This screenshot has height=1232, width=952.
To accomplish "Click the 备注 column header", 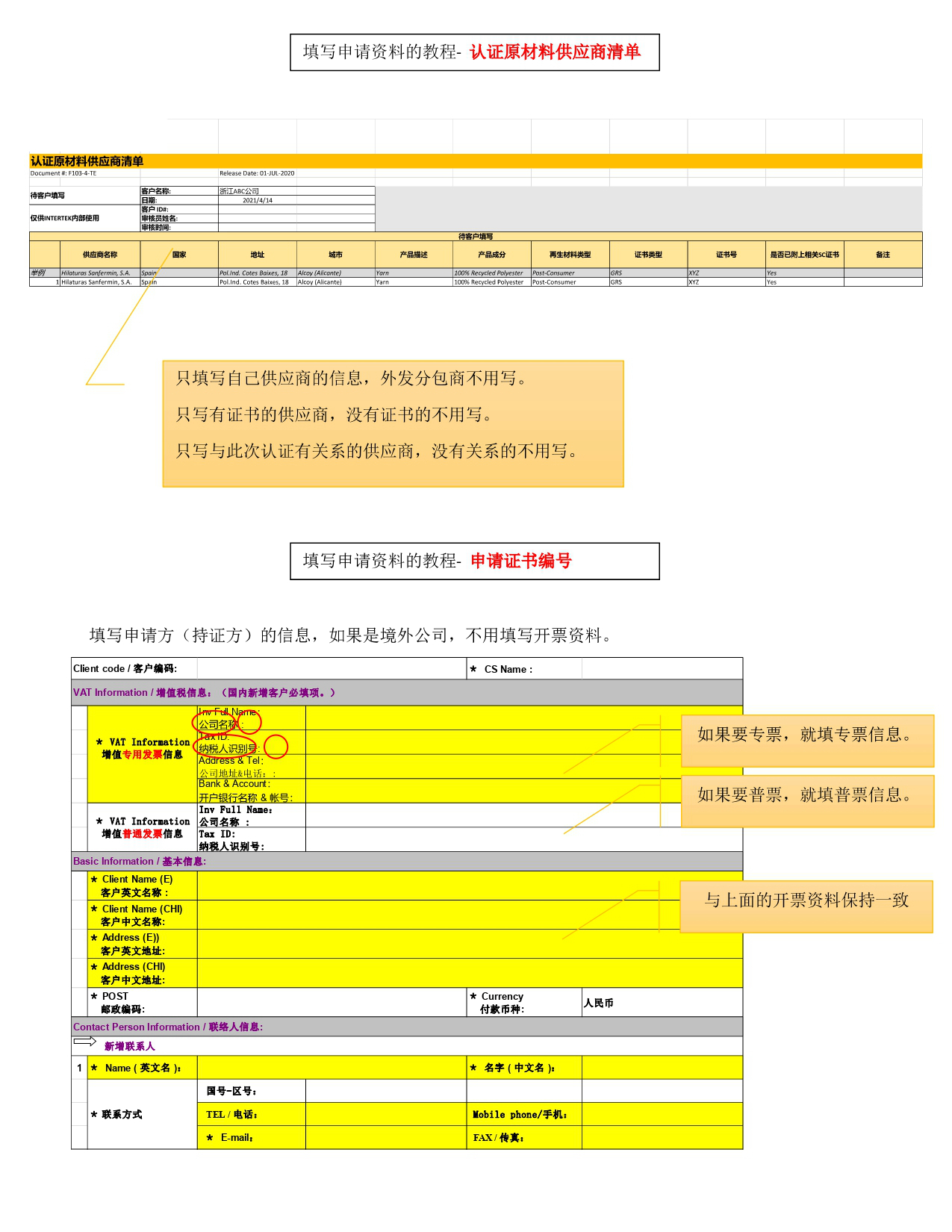I will coord(883,255).
